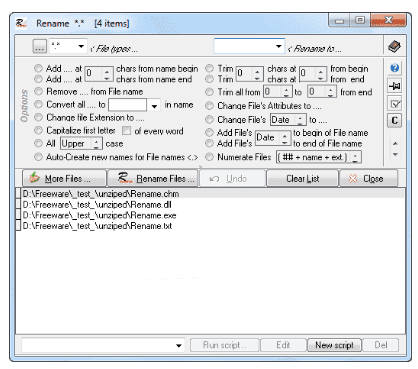Viewport: 418px width, 369px height.
Task: Select 'Change File's Date to' radio
Action: click(209, 119)
